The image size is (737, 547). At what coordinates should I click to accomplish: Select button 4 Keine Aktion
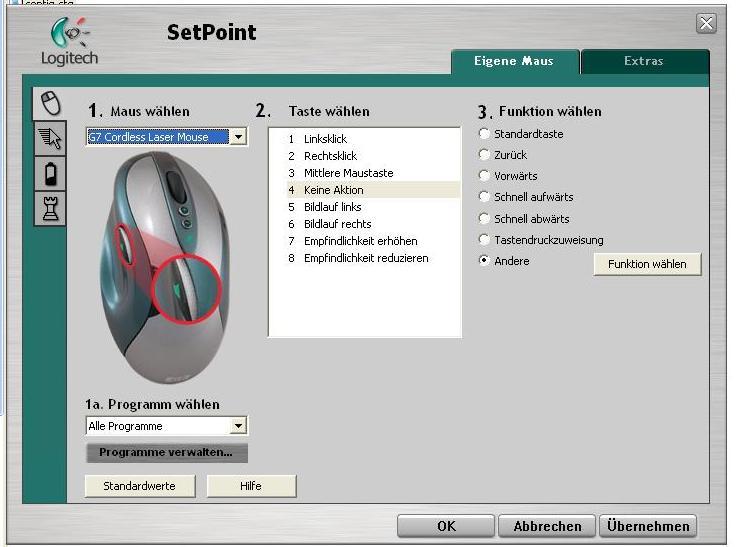point(373,190)
